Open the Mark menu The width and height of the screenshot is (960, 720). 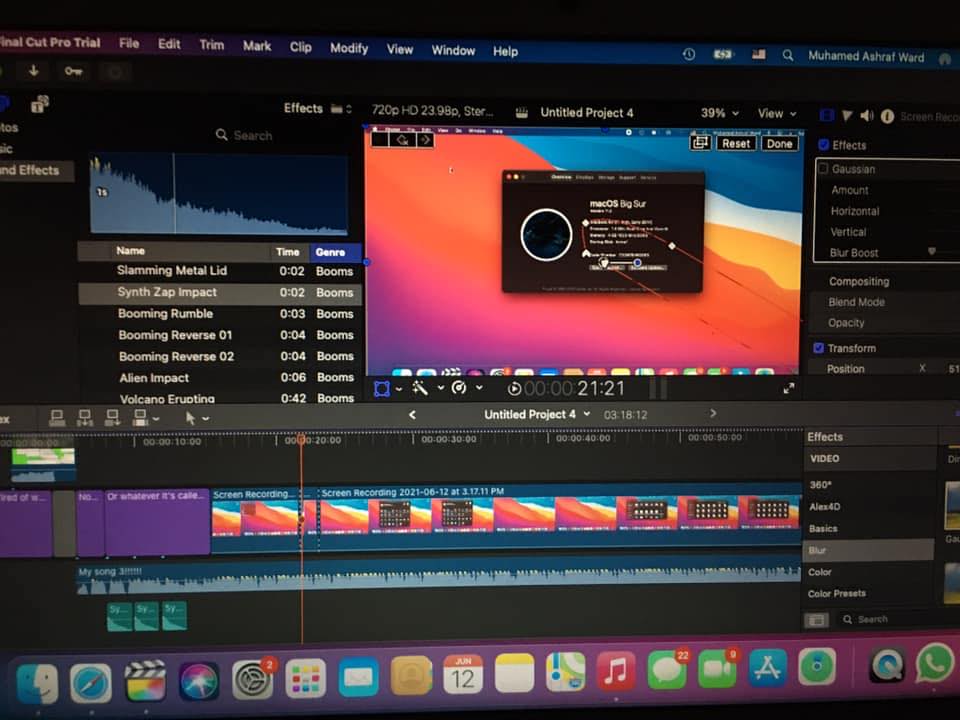pos(257,46)
